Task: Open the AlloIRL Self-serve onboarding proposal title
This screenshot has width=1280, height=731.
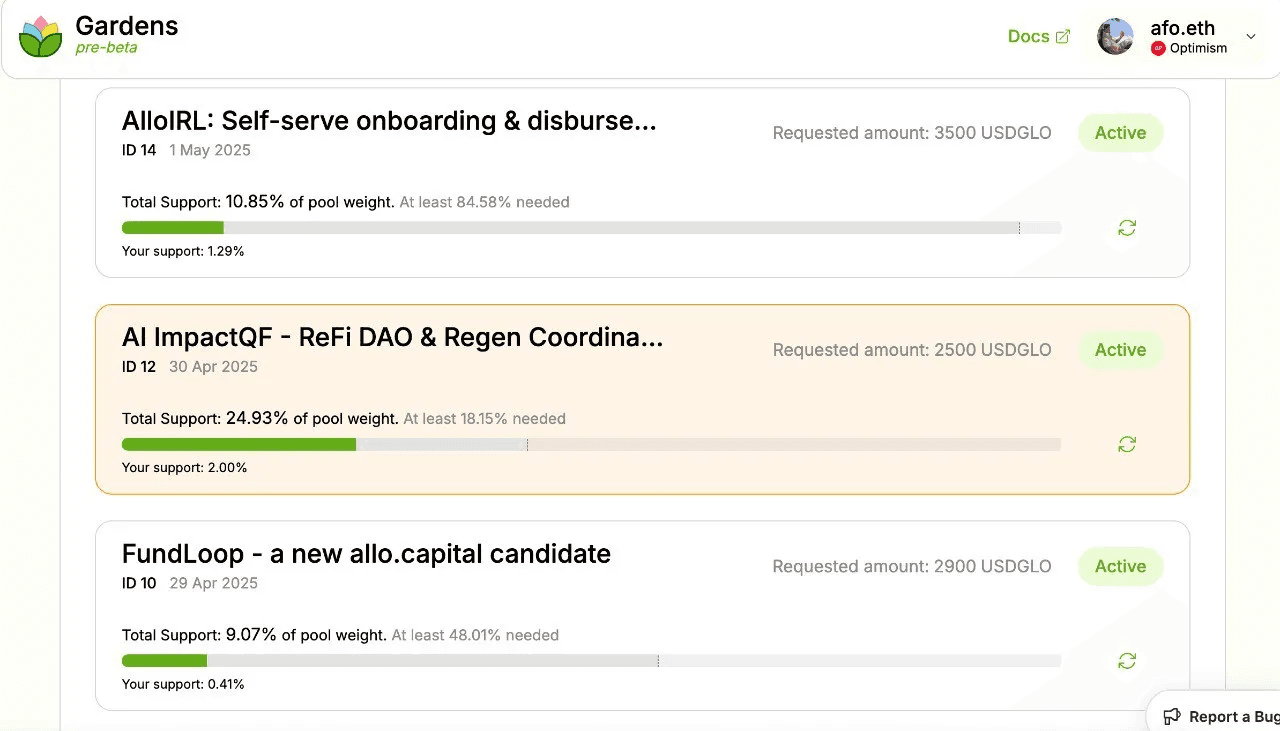Action: tap(389, 121)
